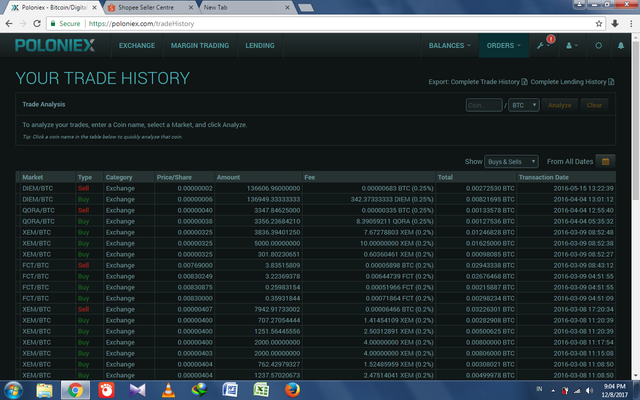Open a new browser tab button
Screen dimensions: 640x400
pos(306,8)
